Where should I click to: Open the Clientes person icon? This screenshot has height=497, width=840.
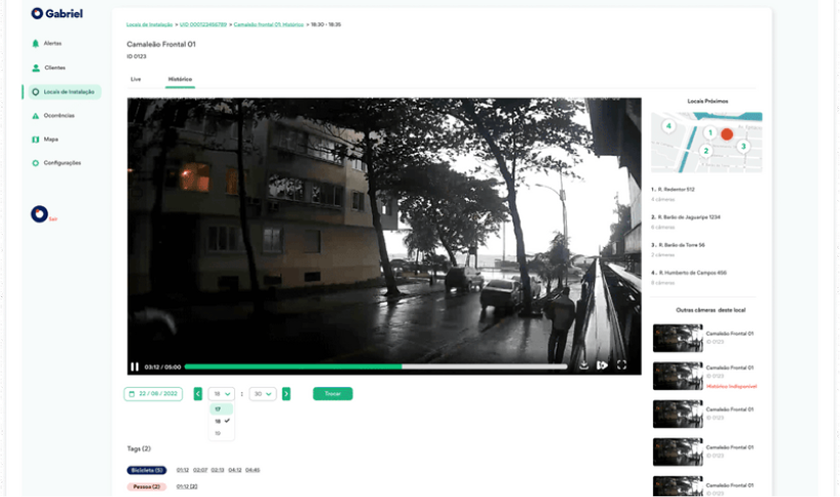pyautogui.click(x=35, y=68)
